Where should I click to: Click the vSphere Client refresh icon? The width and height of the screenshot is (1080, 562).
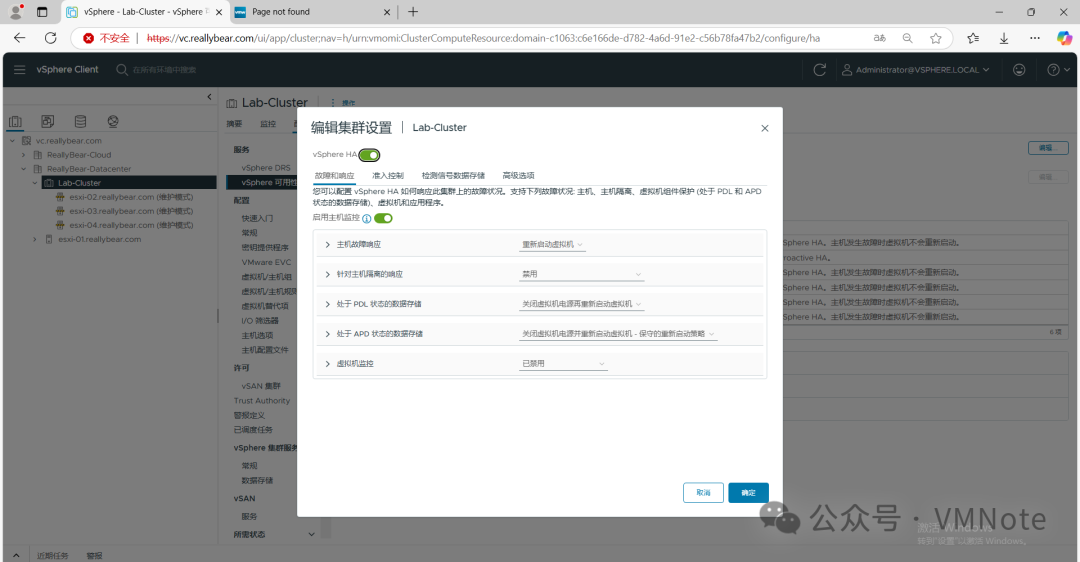click(x=820, y=70)
